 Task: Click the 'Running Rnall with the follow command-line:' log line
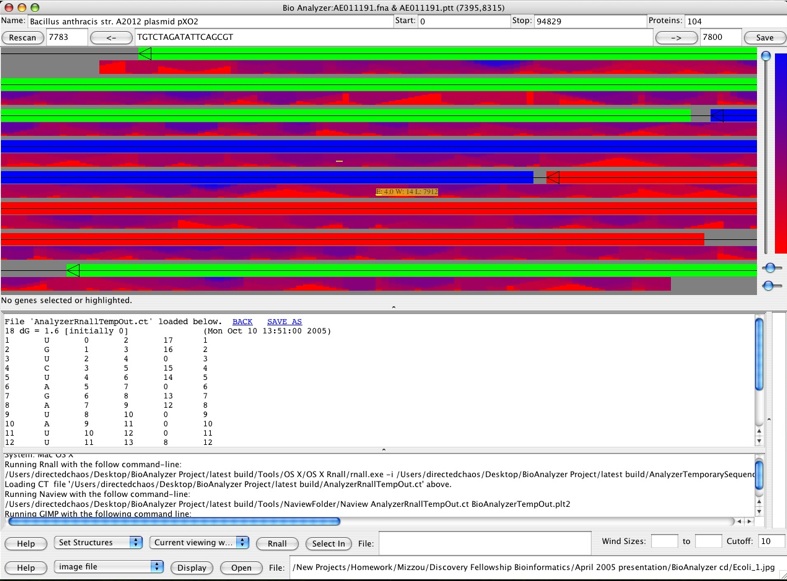[x=93, y=465]
